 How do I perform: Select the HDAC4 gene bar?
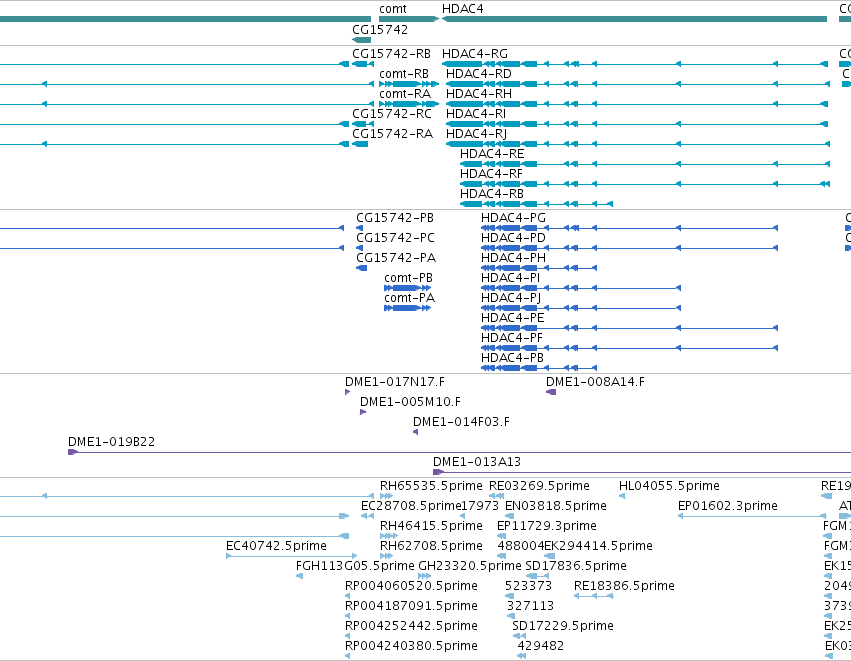[x=634, y=19]
